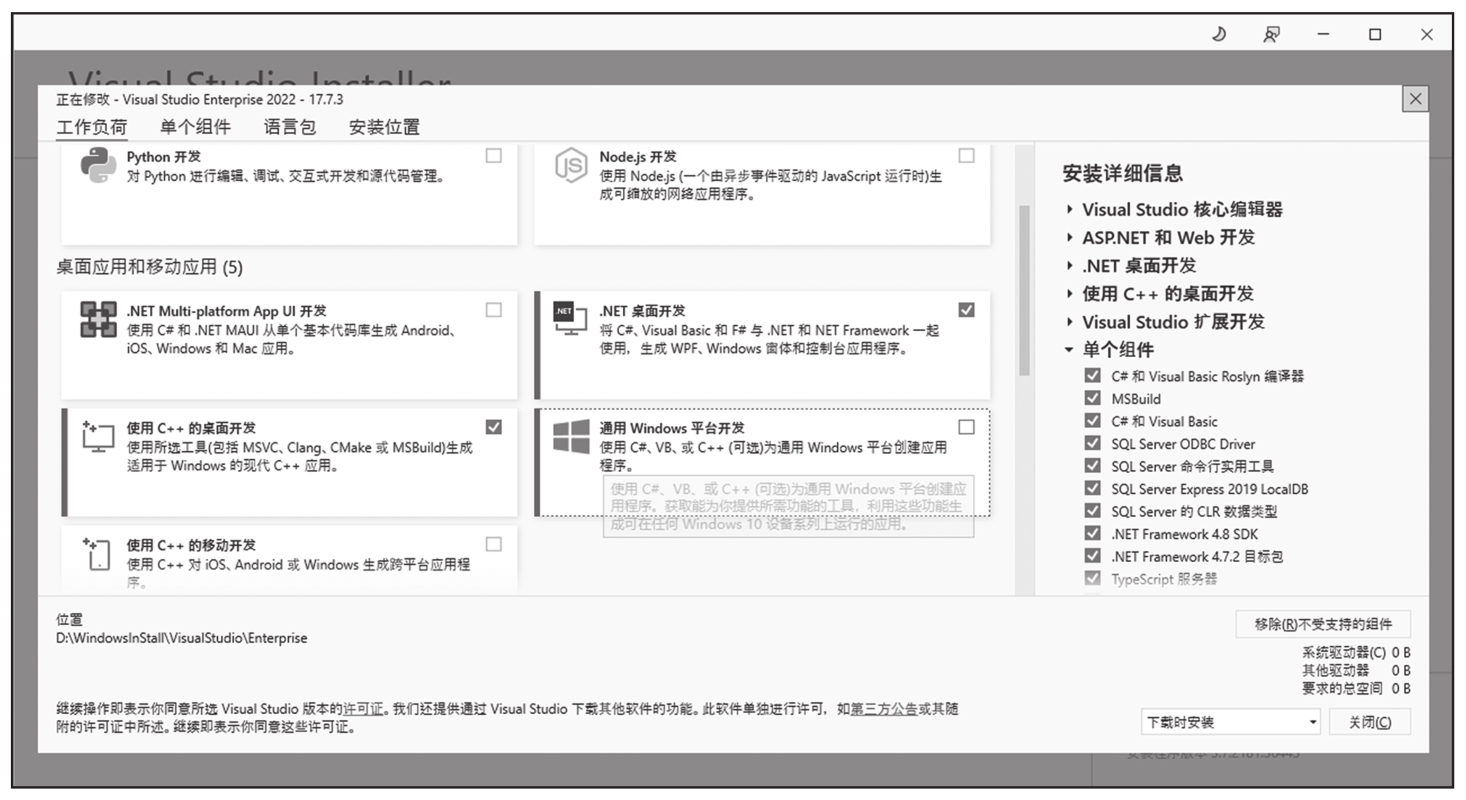The width and height of the screenshot is (1466, 800).
Task: Open the feedback icon in title bar
Action: [x=1271, y=34]
